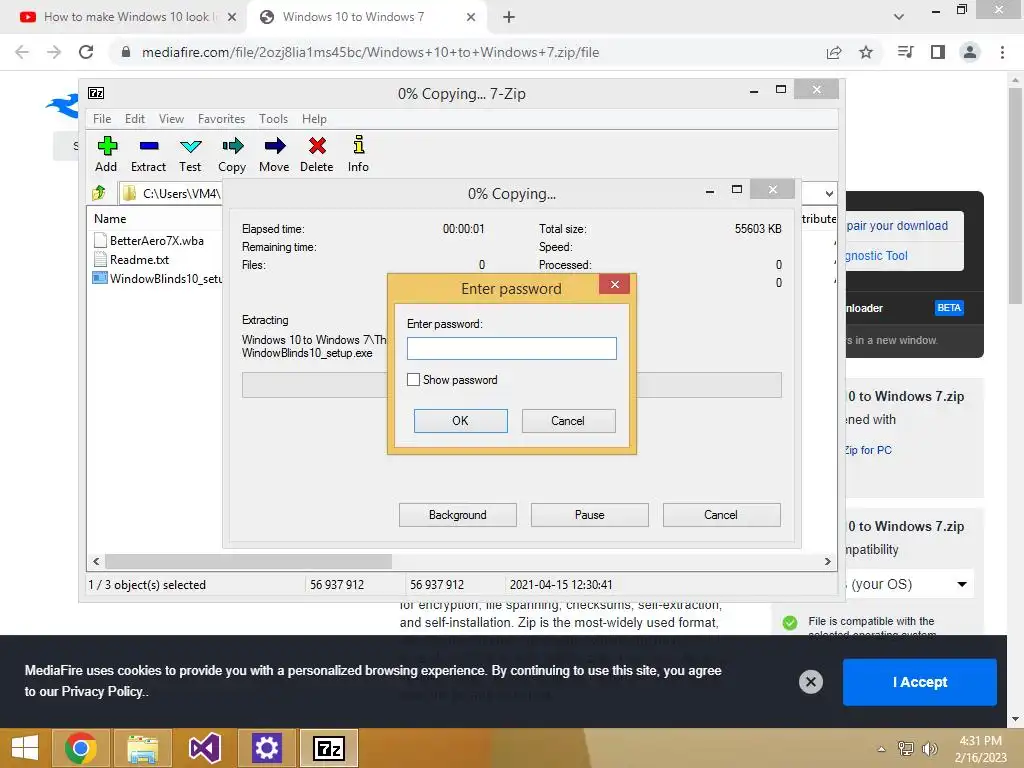Click the 'Zip for PC' link
The image size is (1024, 768).
click(867, 450)
